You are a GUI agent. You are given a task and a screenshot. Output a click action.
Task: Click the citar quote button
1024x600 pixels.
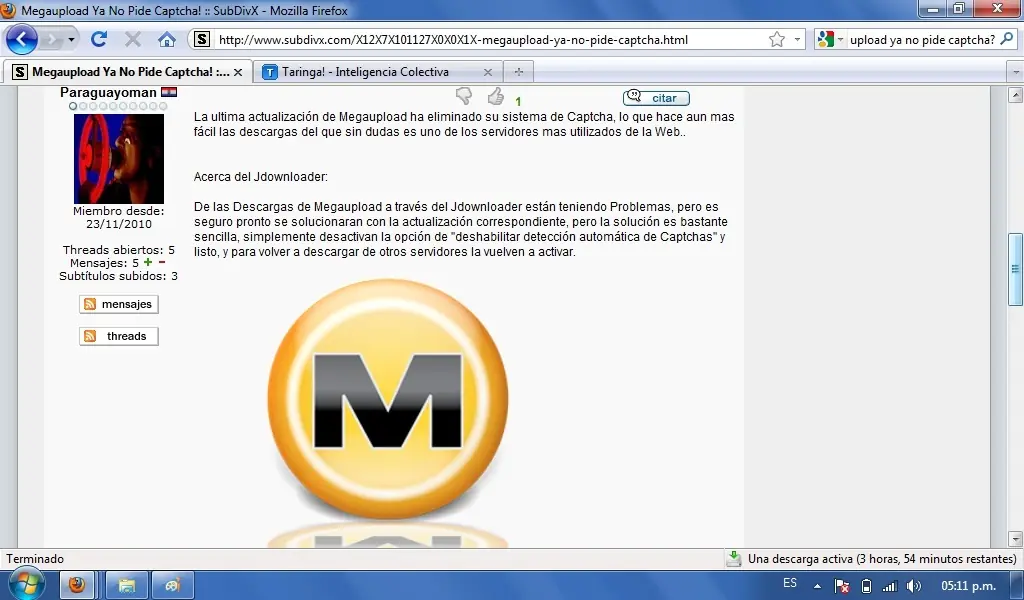click(x=656, y=98)
